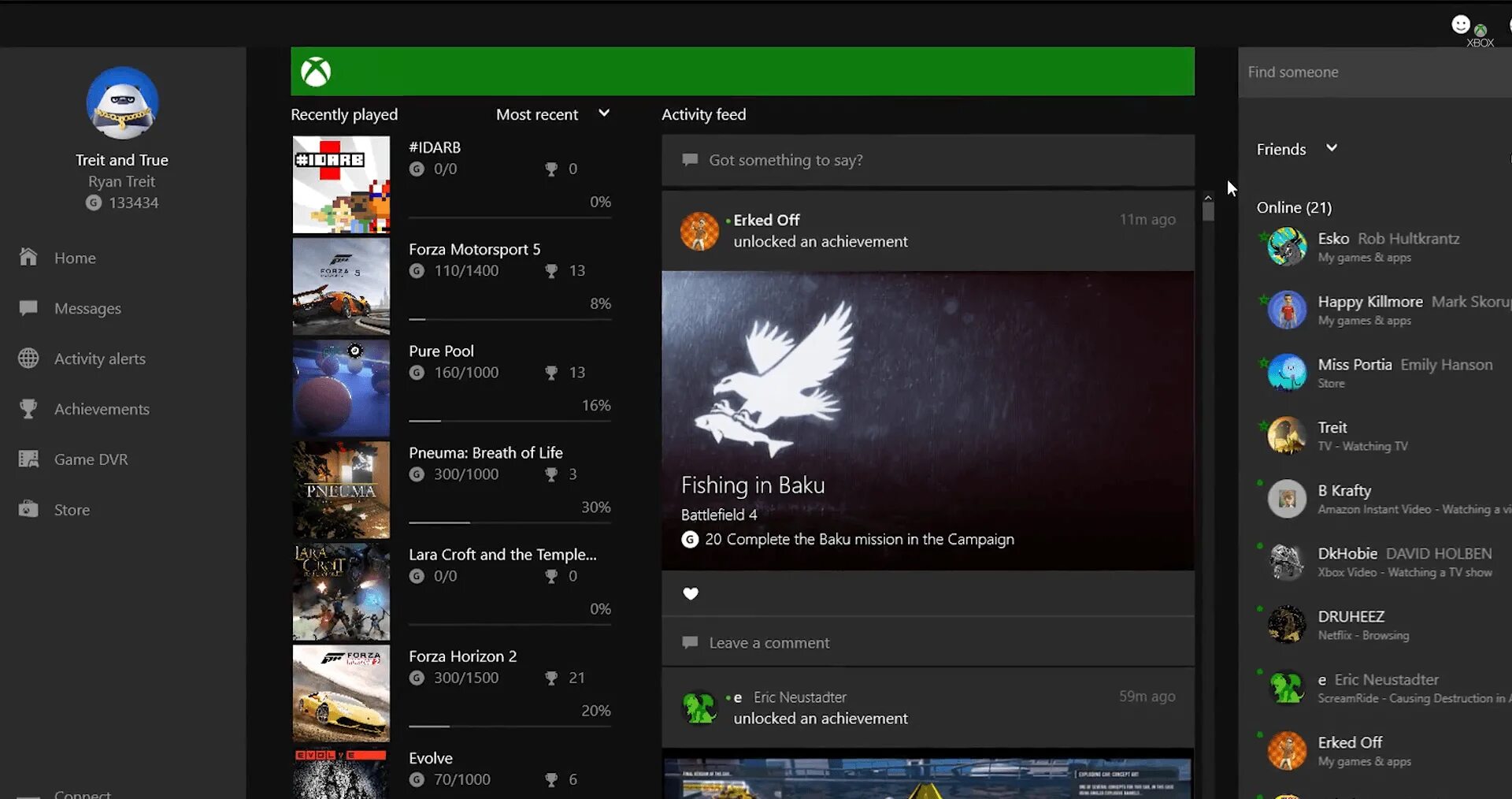
Task: Open the Forza Motorsport 5 cover thumbnail
Action: [x=341, y=286]
